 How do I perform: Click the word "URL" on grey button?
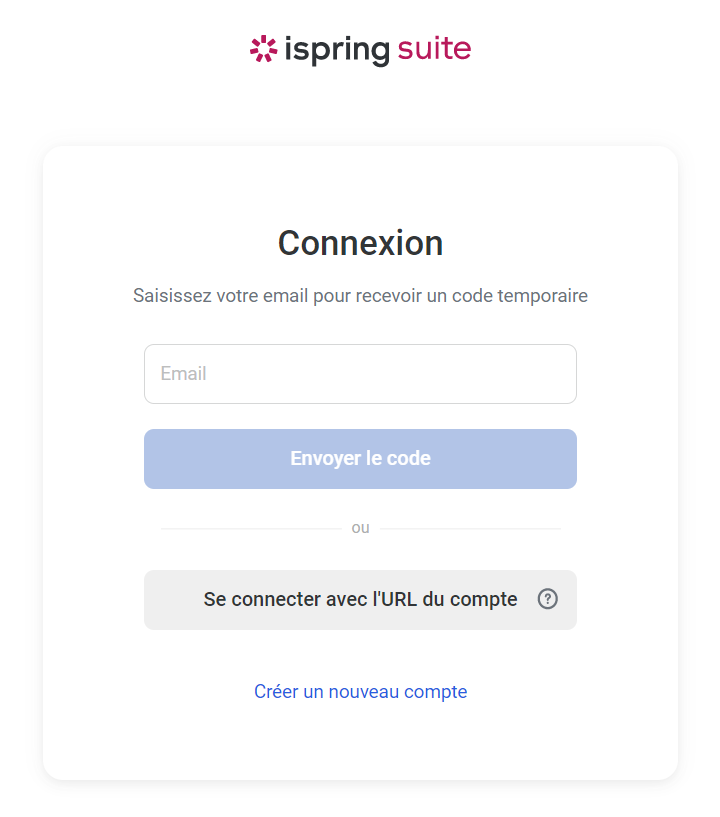pyautogui.click(x=396, y=600)
